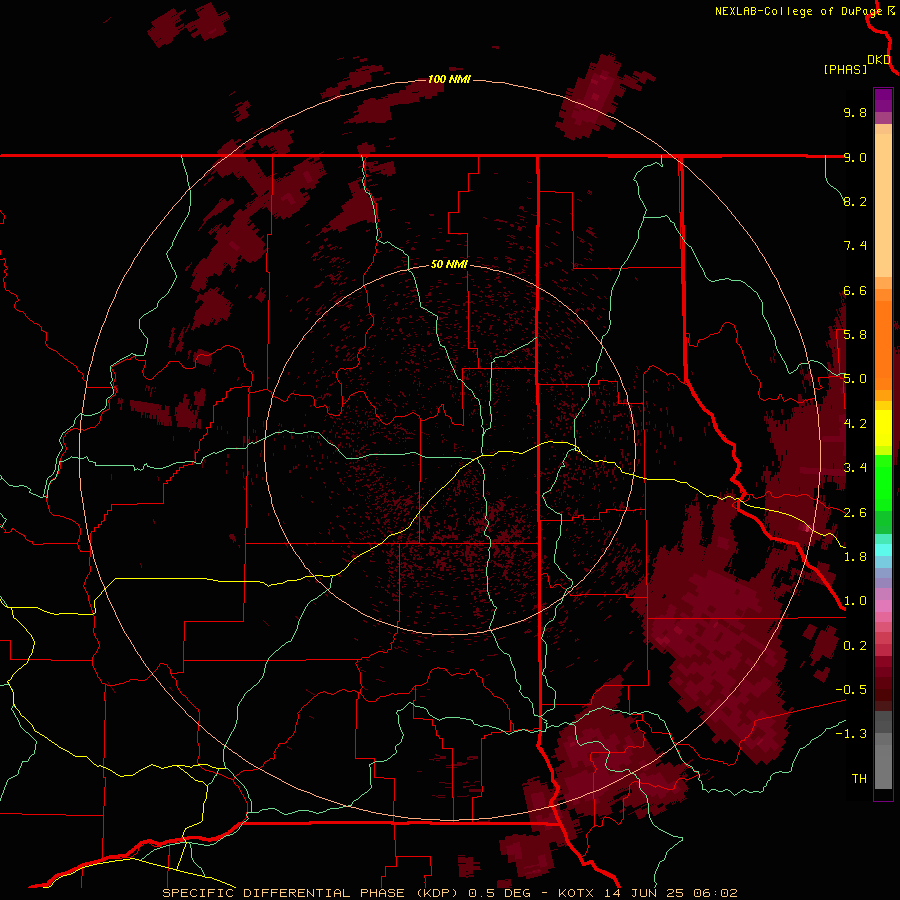Click the 0.2 legend value
Screen dimensions: 900x900
[855, 646]
